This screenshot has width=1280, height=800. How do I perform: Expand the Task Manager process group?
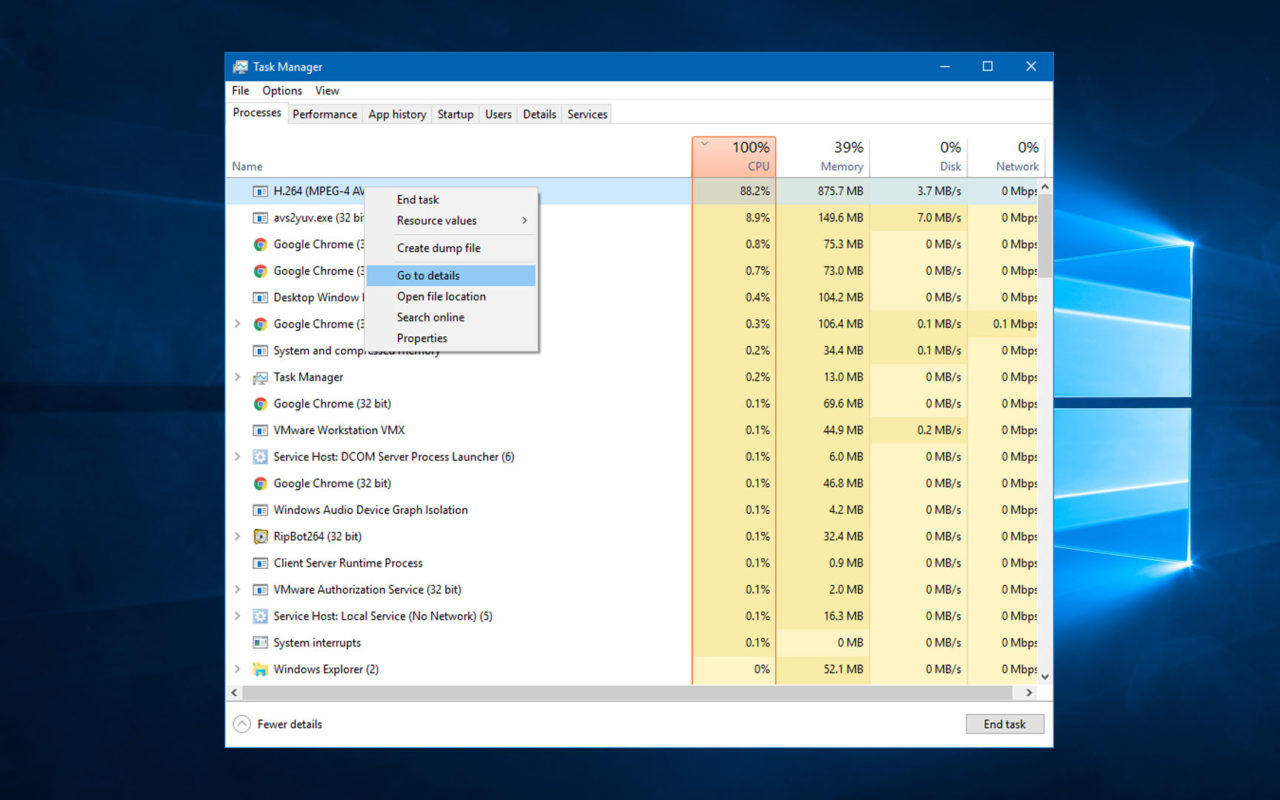[x=237, y=378]
